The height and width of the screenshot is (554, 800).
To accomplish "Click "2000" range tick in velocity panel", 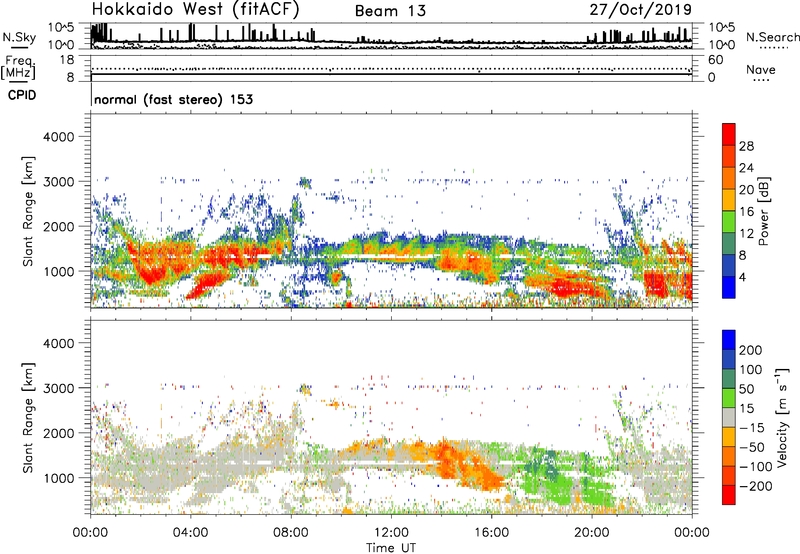I will click(x=59, y=433).
